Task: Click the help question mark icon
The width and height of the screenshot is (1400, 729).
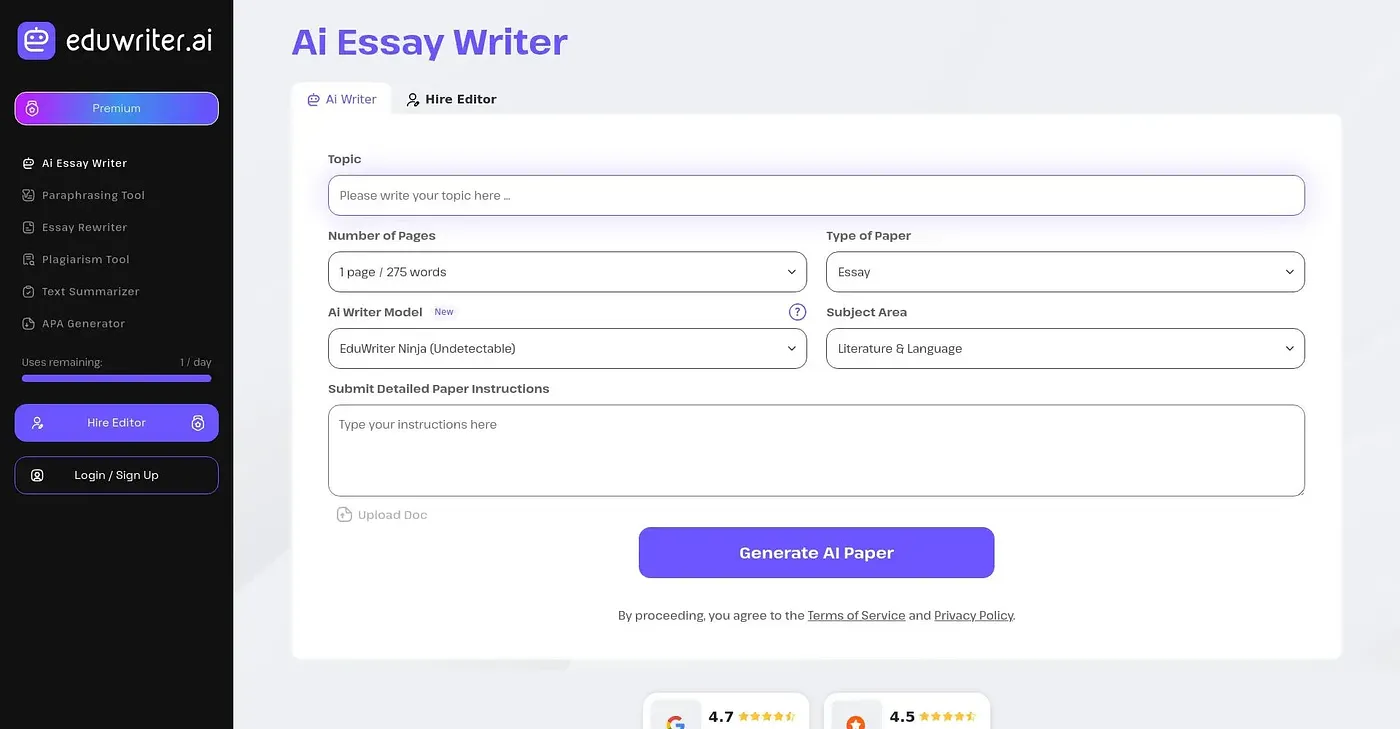Action: (797, 312)
